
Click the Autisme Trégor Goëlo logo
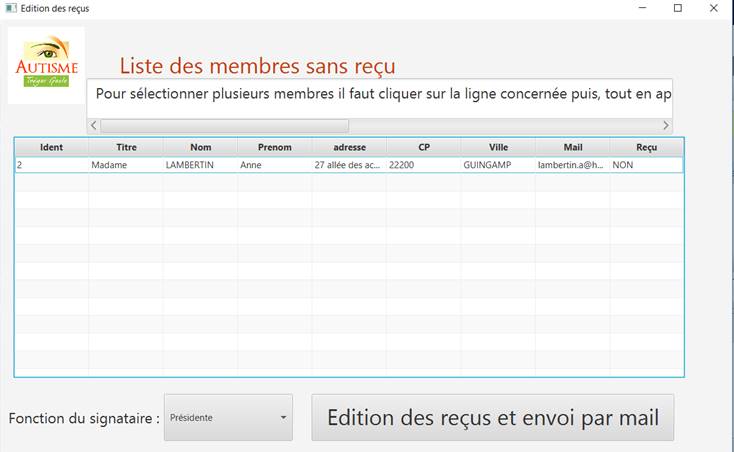tap(46, 66)
